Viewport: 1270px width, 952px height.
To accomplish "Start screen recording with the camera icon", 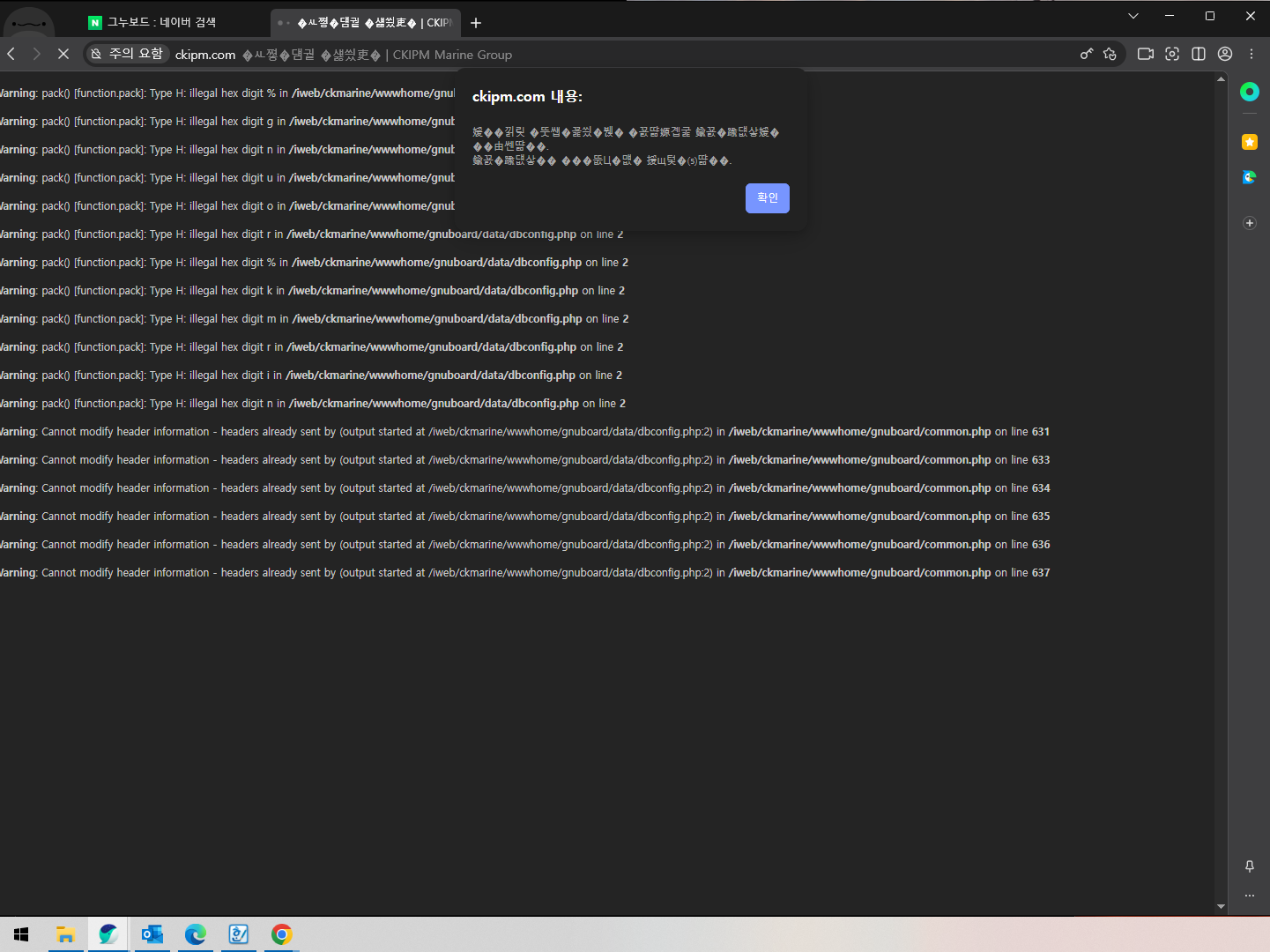I will tap(1145, 55).
